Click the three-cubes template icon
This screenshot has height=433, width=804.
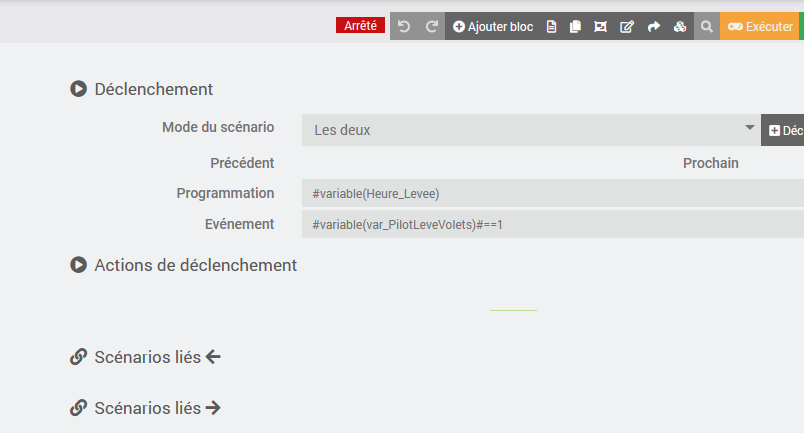(x=680, y=26)
